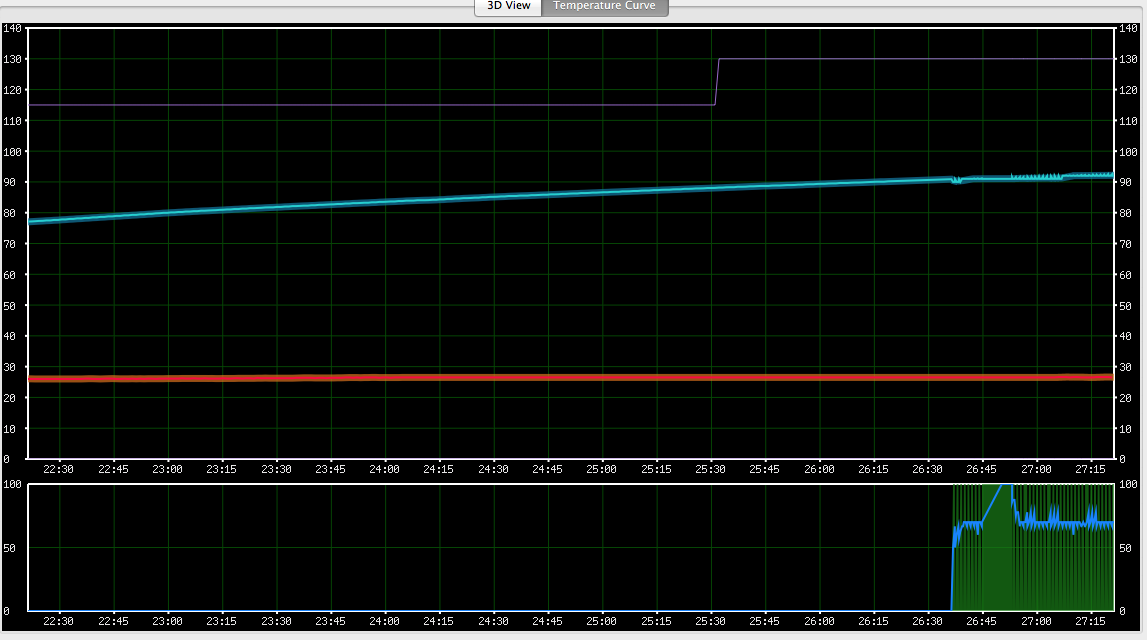This screenshot has height=640, width=1147.
Task: Click the small dip in the cyan curve
Action: coord(956,181)
